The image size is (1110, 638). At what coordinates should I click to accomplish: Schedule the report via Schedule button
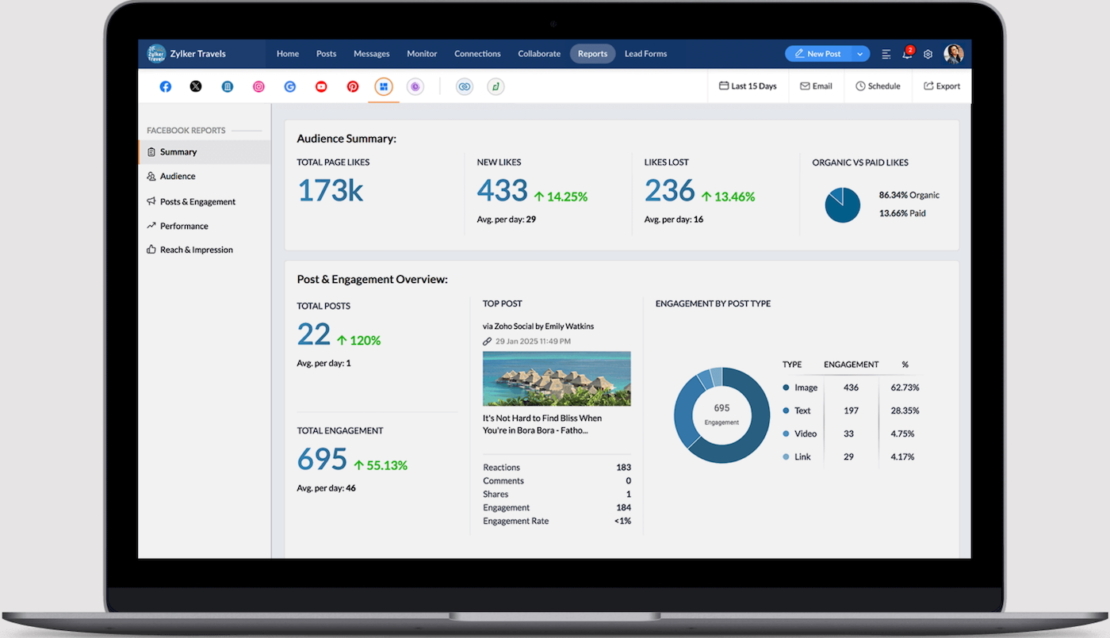click(x=877, y=86)
